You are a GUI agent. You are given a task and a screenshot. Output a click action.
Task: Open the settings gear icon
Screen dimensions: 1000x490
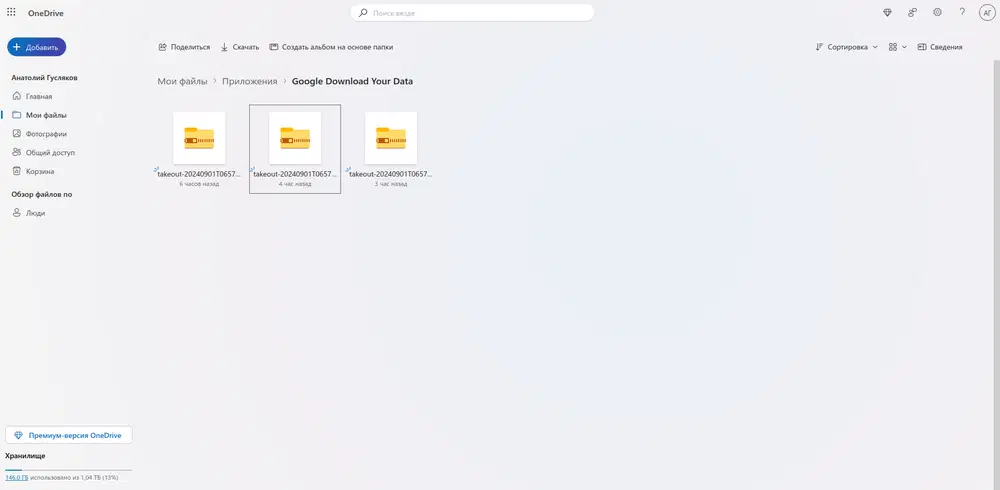tap(937, 12)
